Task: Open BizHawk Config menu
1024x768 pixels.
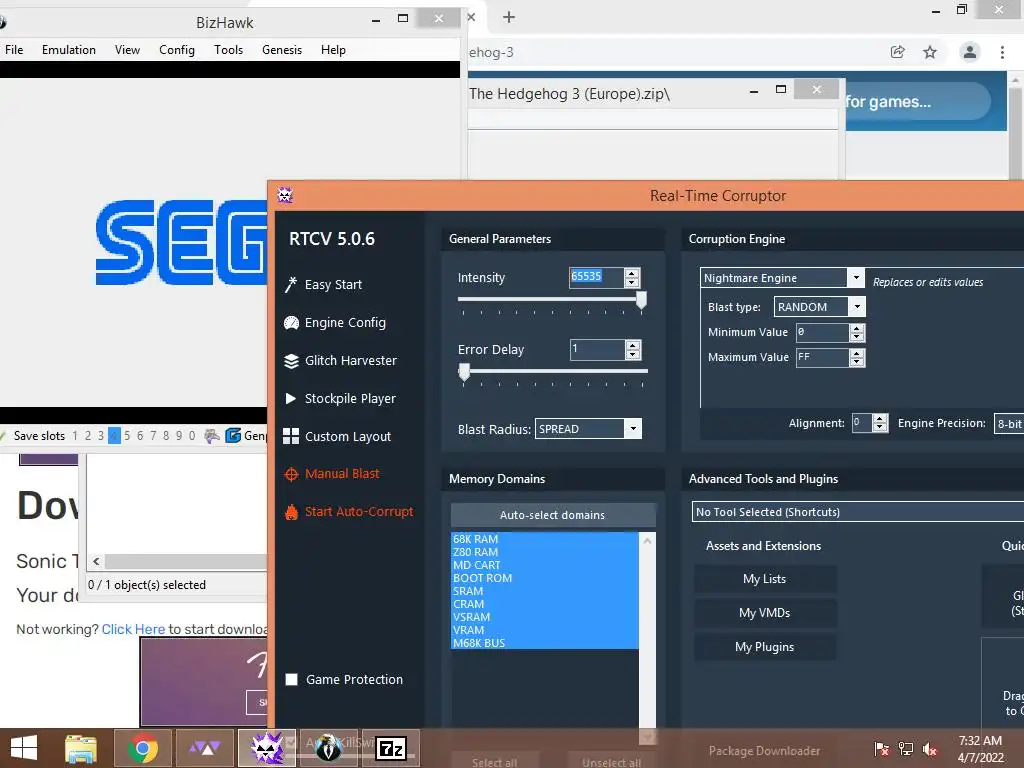Action: pos(177,50)
